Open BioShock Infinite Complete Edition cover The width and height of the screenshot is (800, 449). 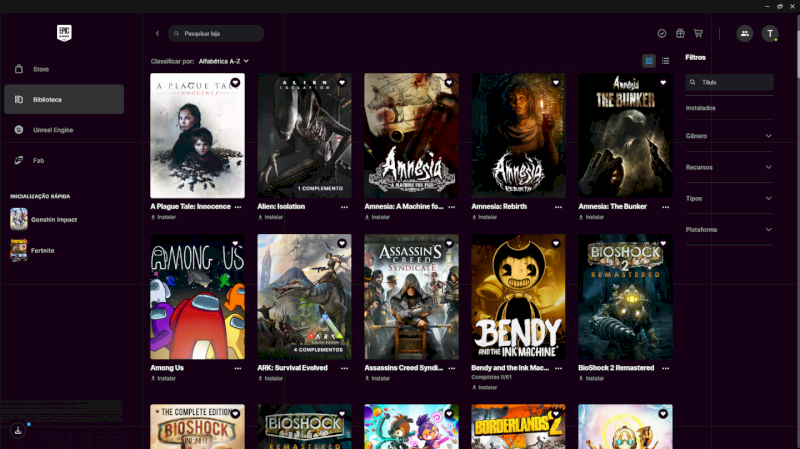tap(197, 427)
